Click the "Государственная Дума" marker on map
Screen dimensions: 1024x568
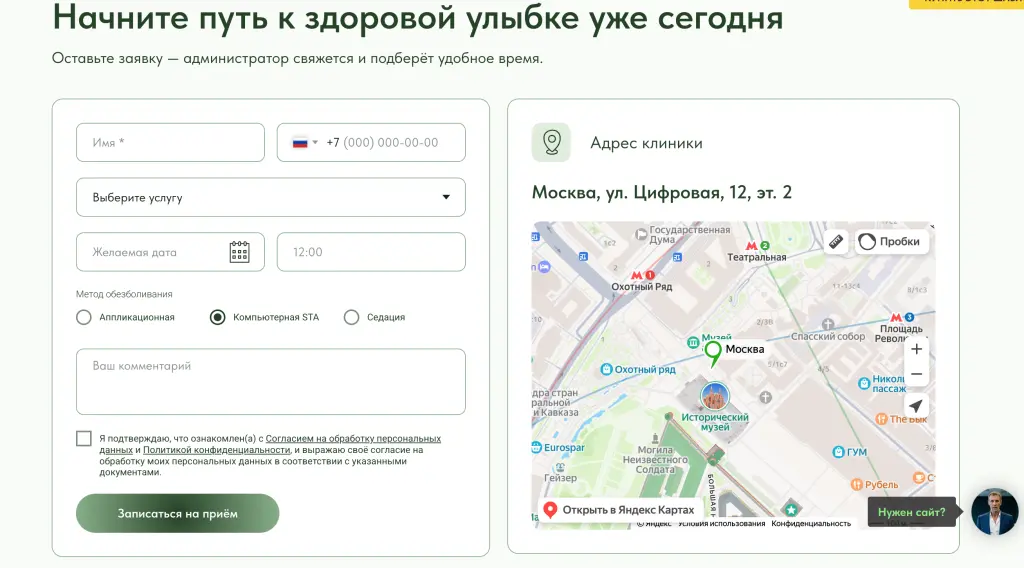click(641, 234)
